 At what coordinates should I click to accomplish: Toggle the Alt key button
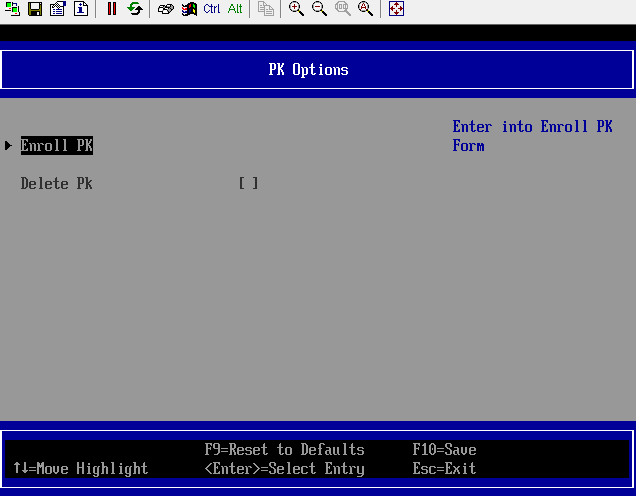pyautogui.click(x=235, y=9)
